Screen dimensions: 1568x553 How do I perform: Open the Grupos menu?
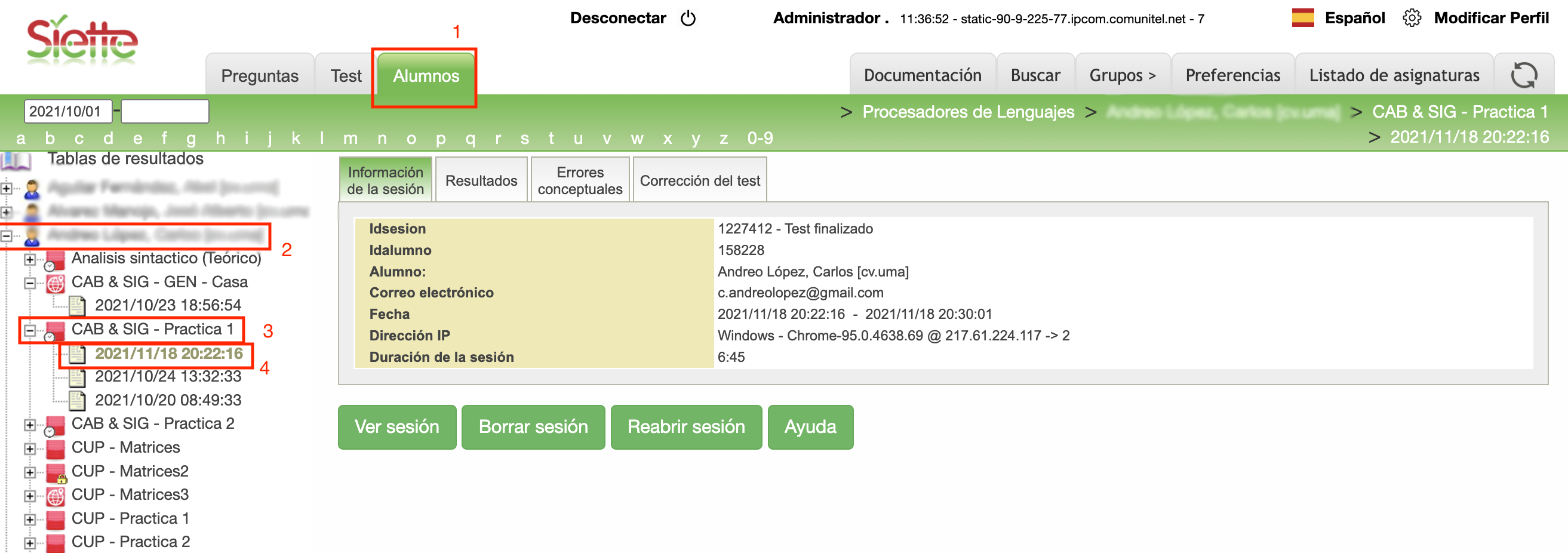click(1122, 75)
